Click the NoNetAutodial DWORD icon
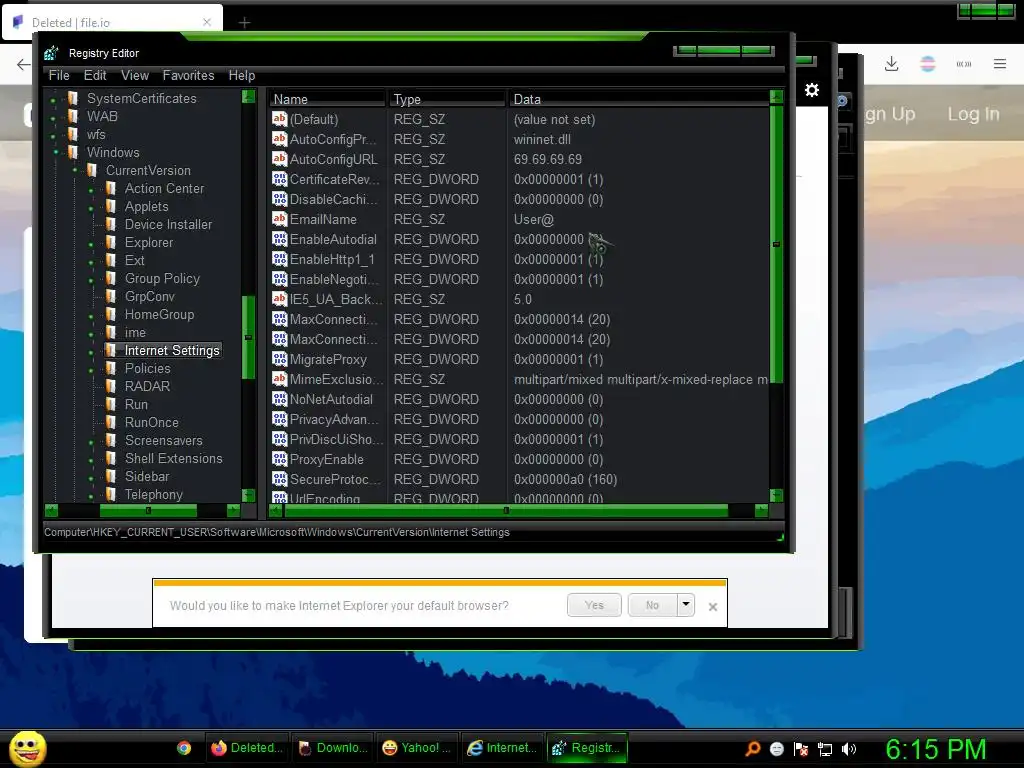The height and width of the screenshot is (768, 1024). pos(280,399)
